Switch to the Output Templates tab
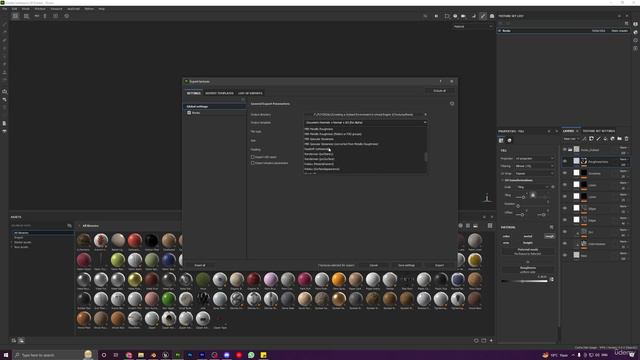This screenshot has height=360, width=640. (219, 93)
